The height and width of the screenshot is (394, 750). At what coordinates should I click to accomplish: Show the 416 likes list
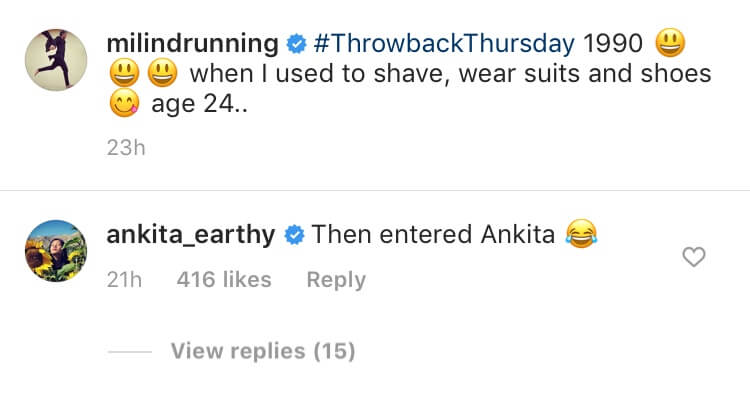pyautogui.click(x=224, y=280)
